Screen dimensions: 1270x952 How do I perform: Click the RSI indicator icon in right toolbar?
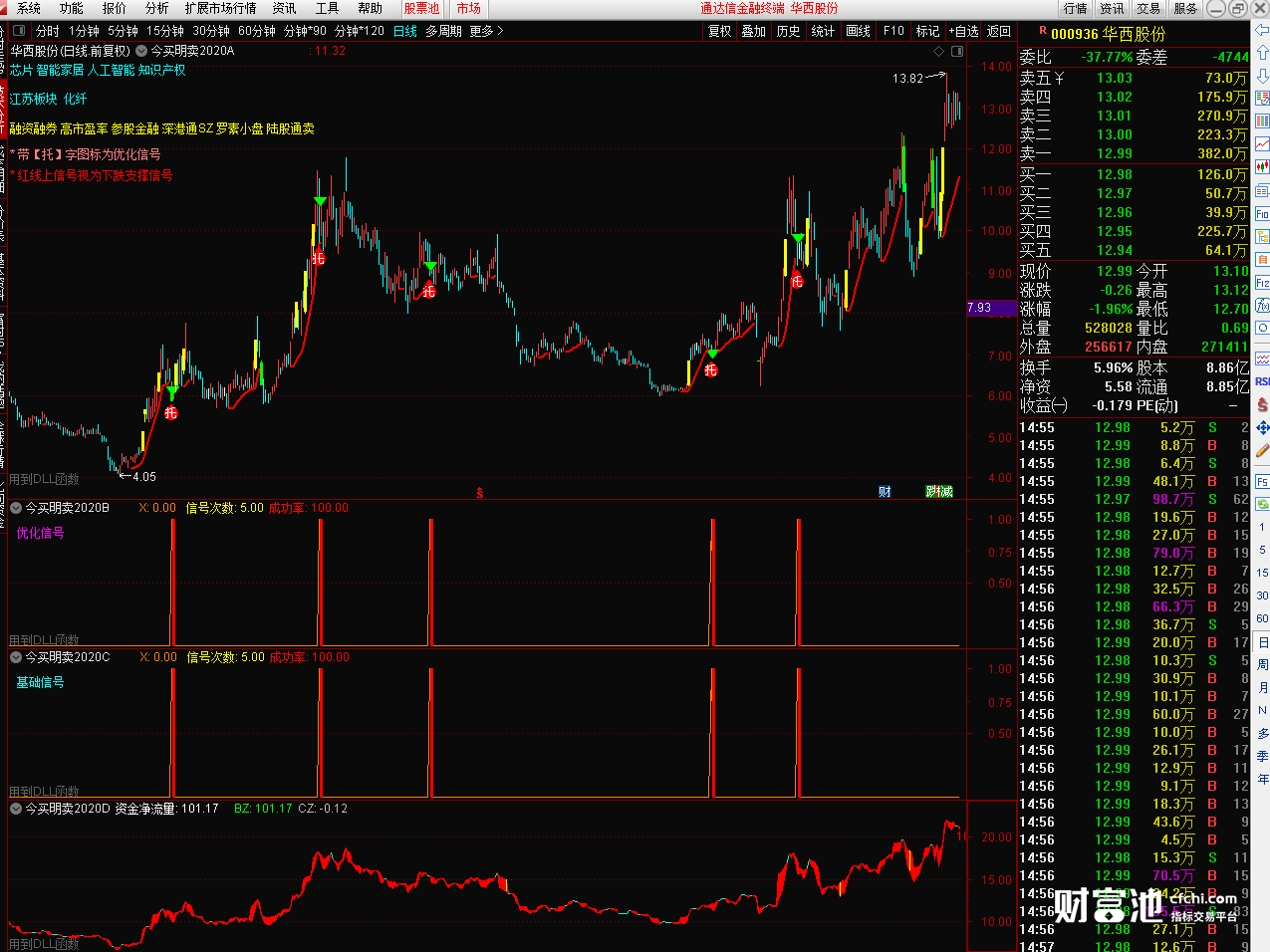point(1262,381)
